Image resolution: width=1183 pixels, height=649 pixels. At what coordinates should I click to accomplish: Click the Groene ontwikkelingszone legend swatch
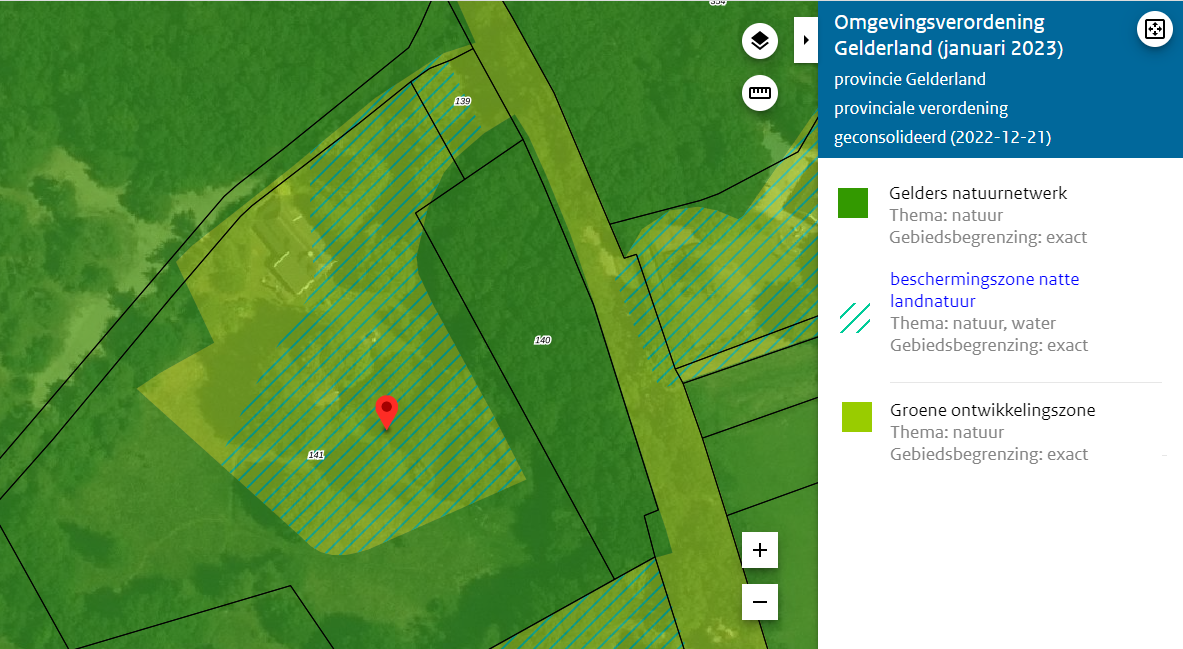pos(856,417)
